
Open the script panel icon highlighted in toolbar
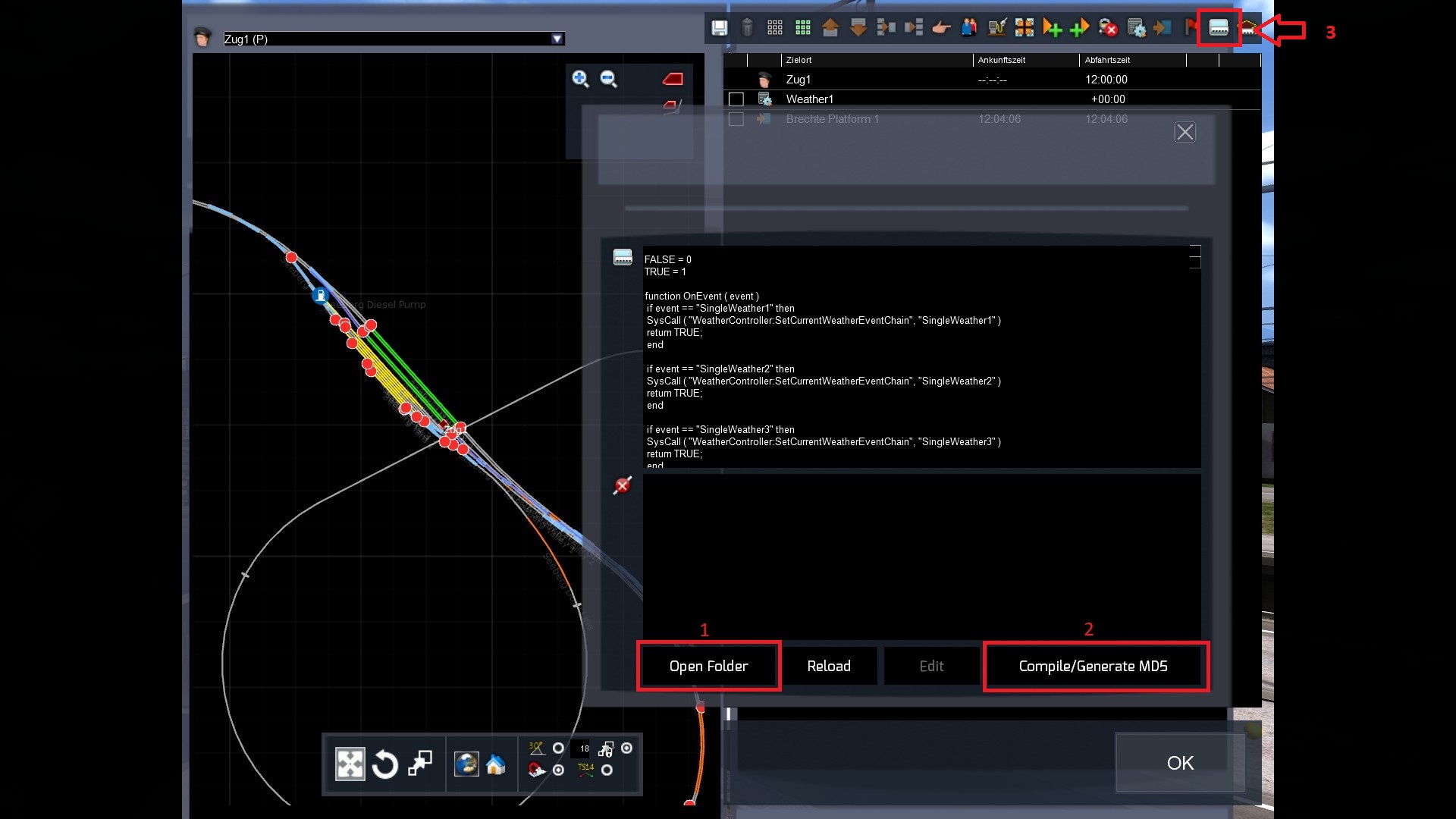[x=1218, y=28]
